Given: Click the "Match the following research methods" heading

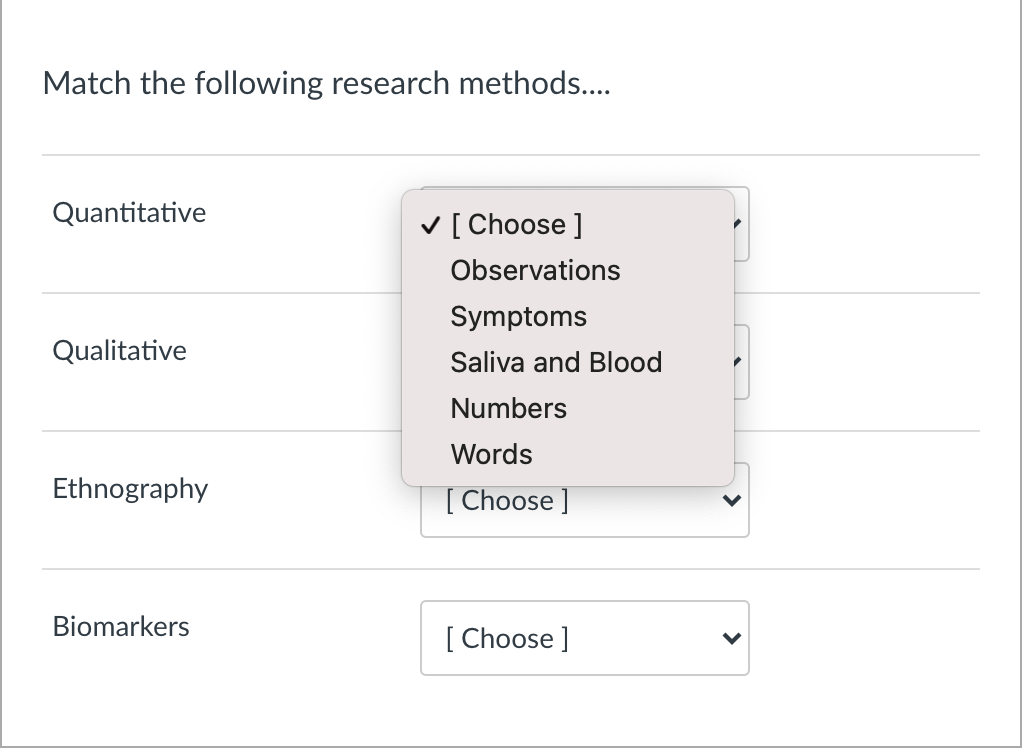Looking at the screenshot, I should [326, 83].
